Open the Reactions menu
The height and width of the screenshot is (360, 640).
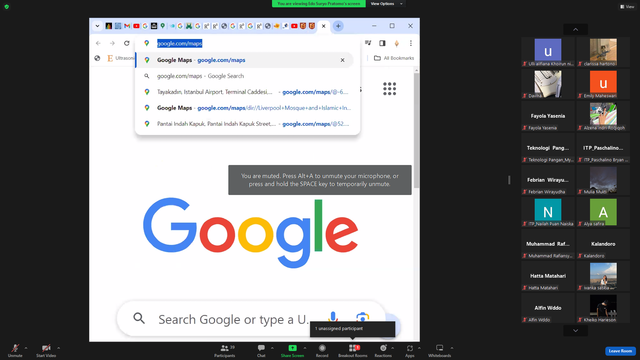[x=383, y=350]
